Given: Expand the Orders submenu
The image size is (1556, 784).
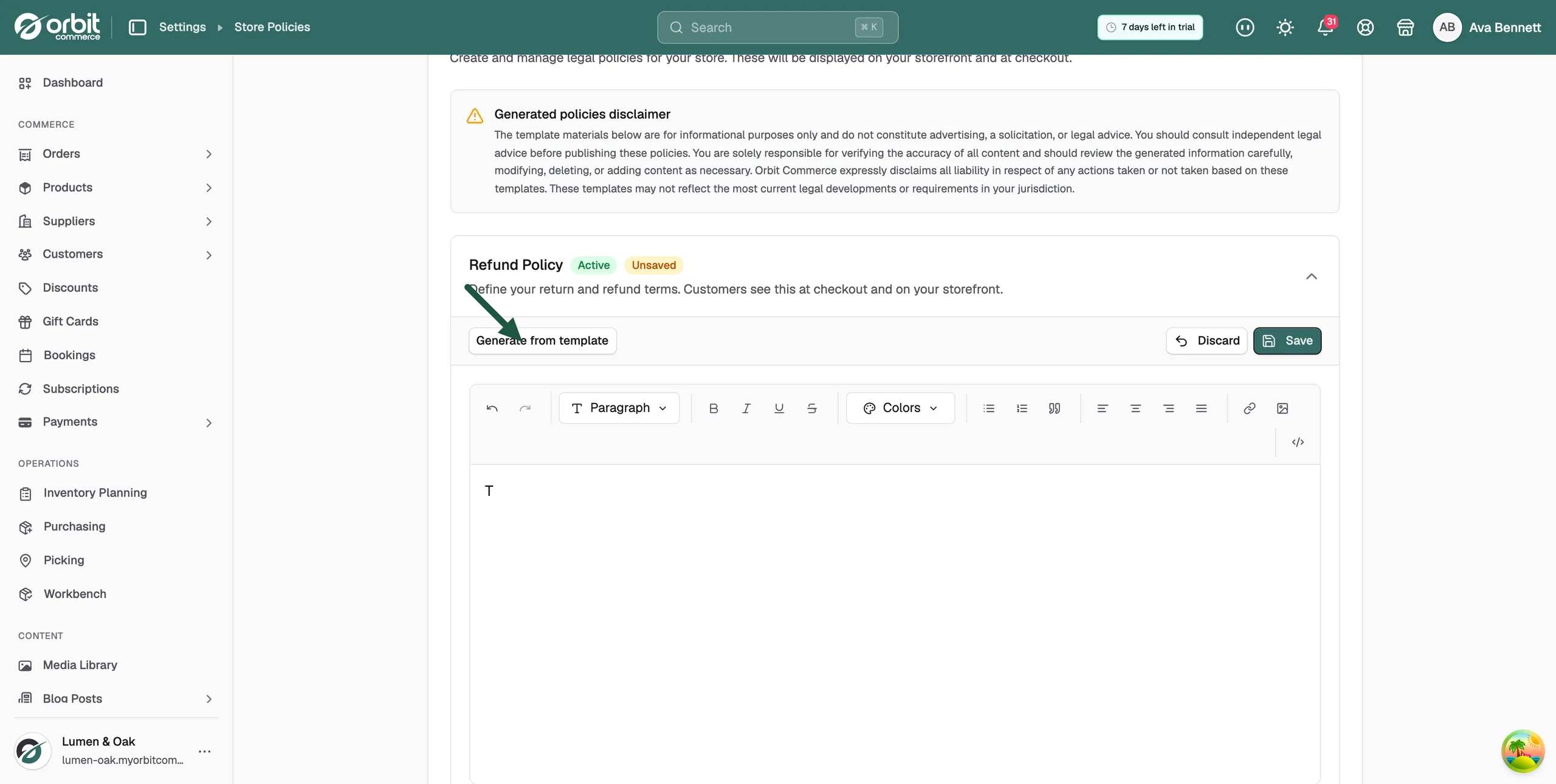Looking at the screenshot, I should point(208,154).
